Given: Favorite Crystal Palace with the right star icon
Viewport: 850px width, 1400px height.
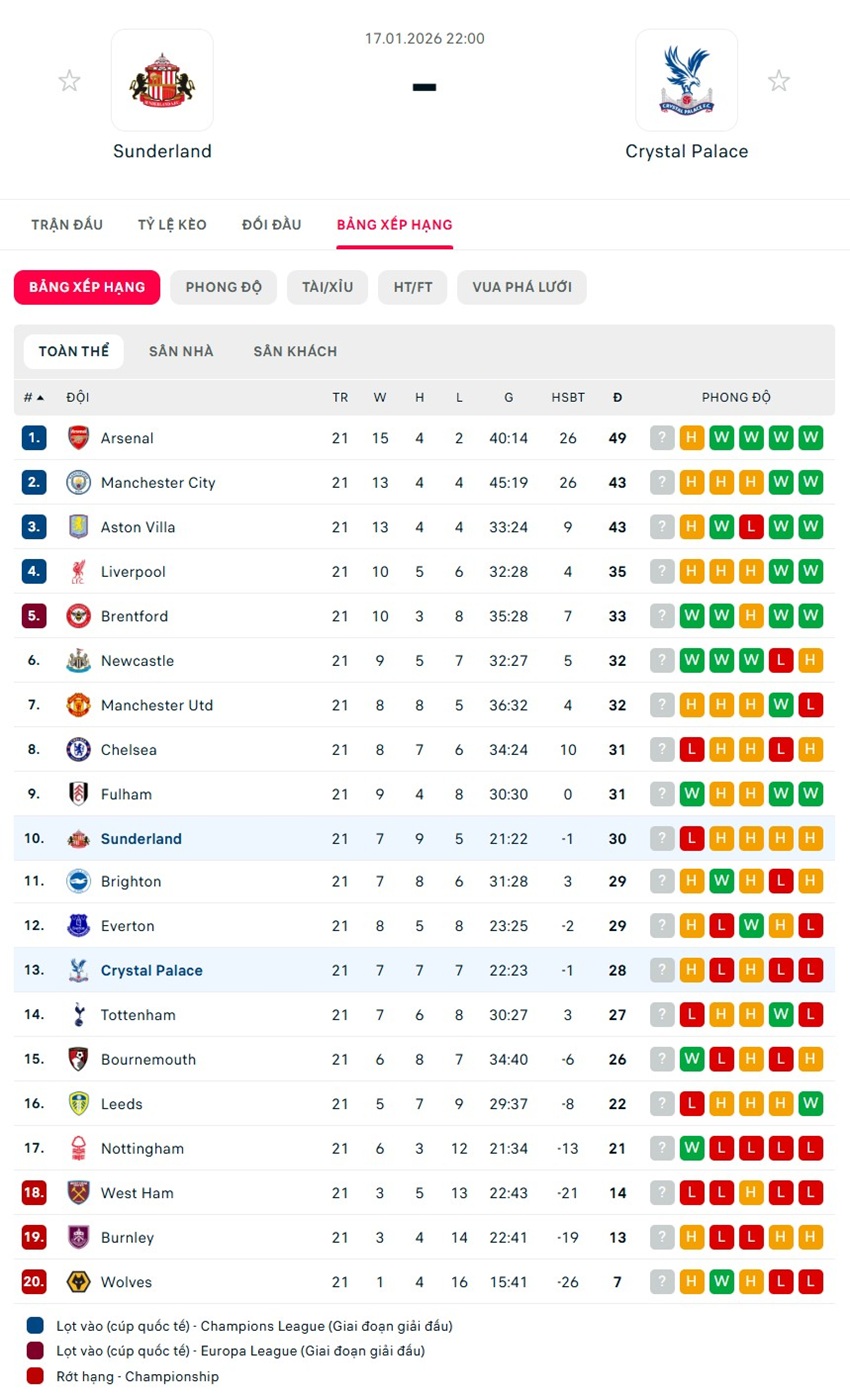Looking at the screenshot, I should tap(779, 81).
